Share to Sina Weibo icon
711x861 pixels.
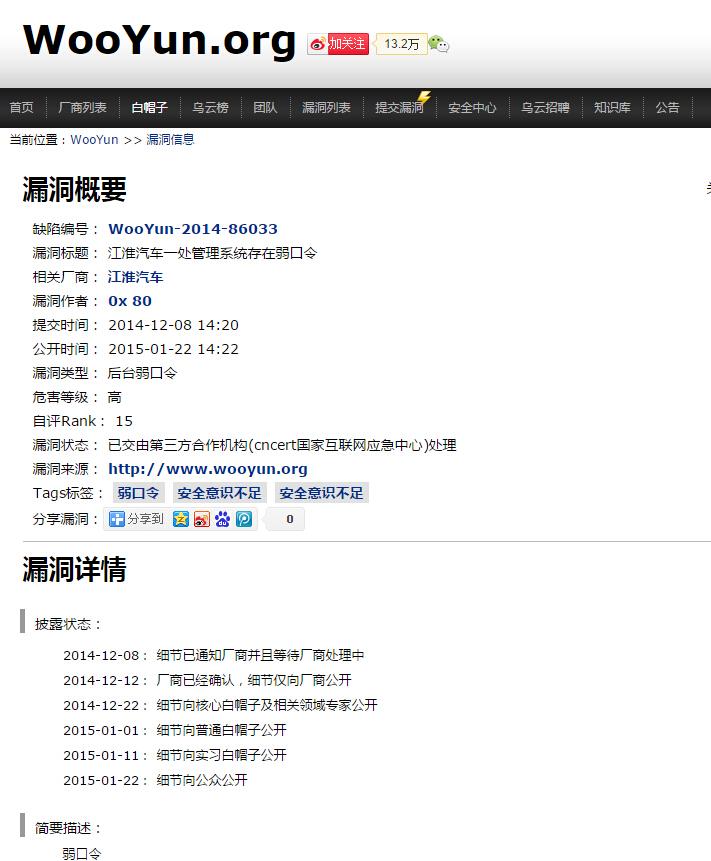point(201,519)
